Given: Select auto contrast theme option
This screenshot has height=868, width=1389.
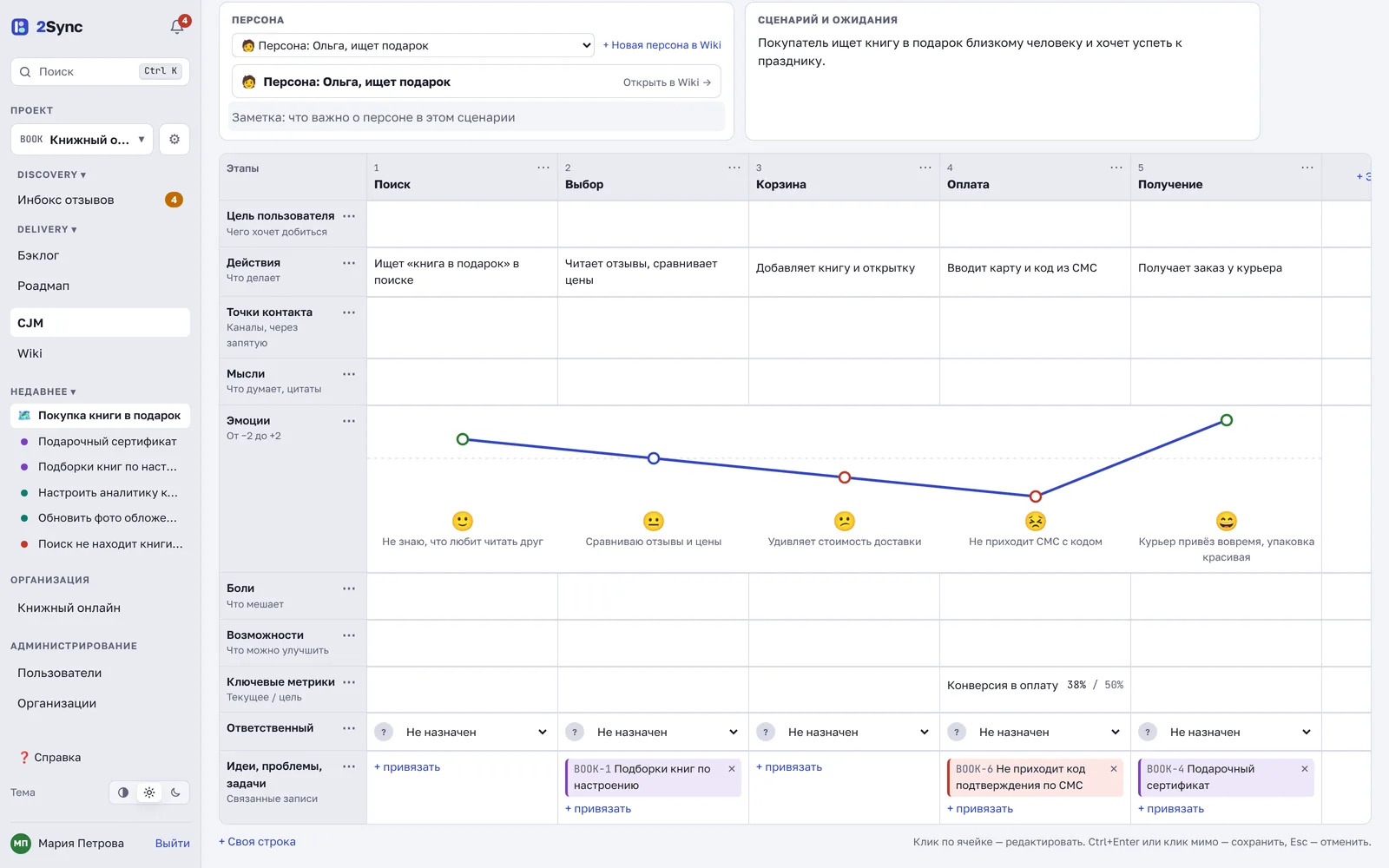Looking at the screenshot, I should coord(123,792).
